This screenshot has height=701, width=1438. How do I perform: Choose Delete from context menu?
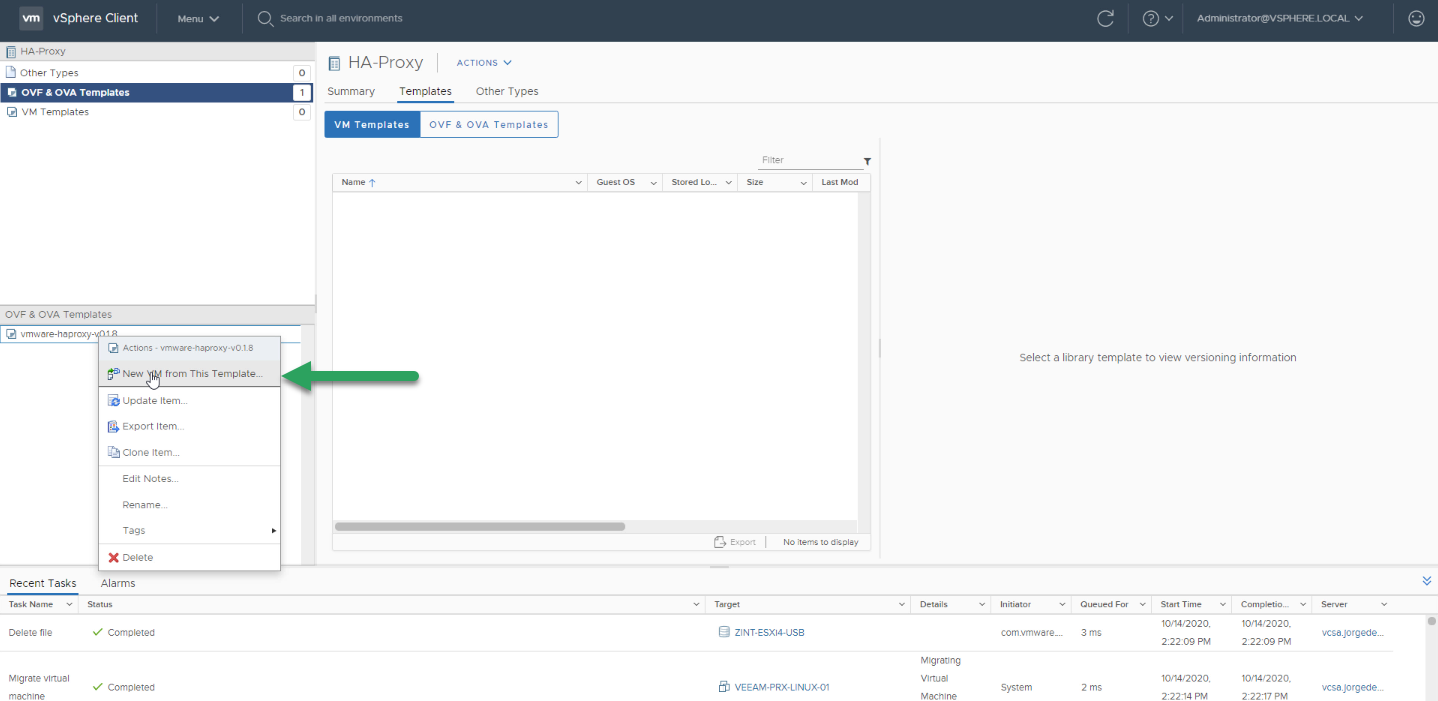[189, 557]
